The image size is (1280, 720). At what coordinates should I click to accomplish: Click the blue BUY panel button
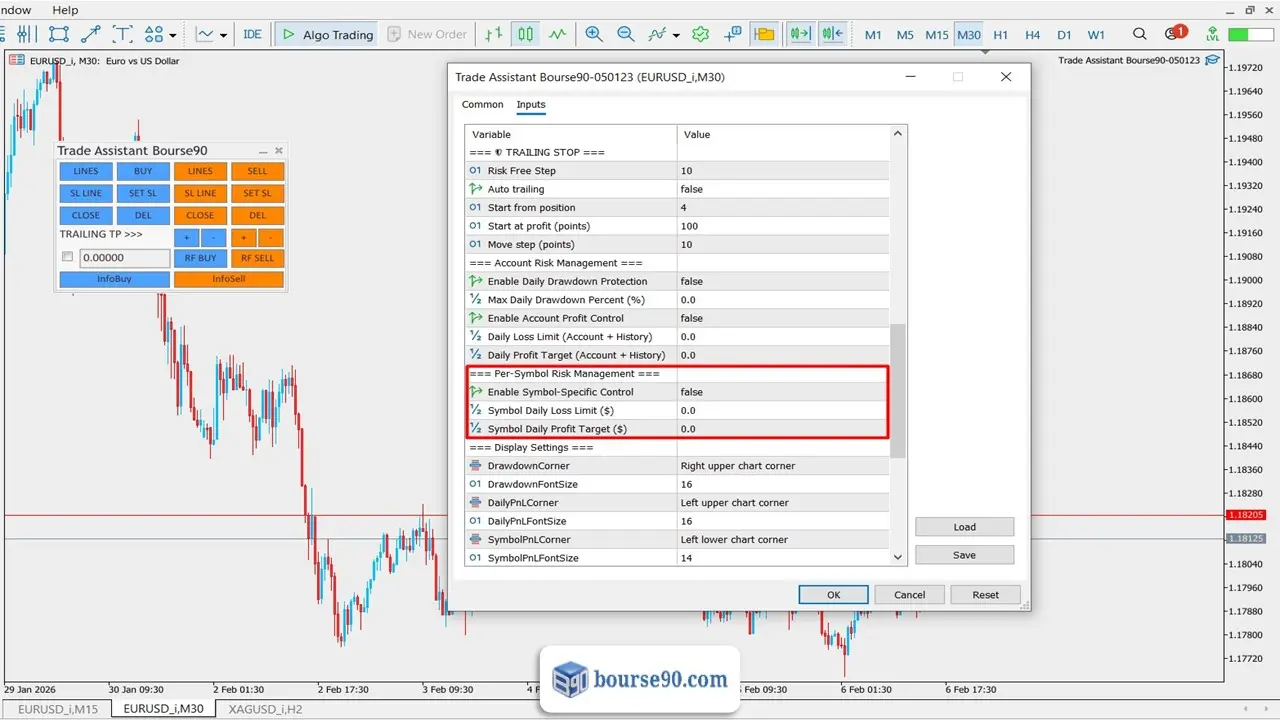[143, 171]
